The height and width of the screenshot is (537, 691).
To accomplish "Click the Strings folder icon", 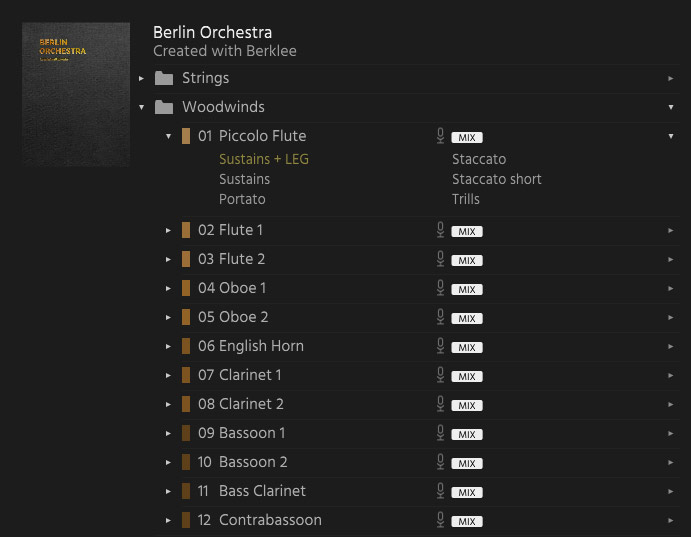I will pyautogui.click(x=164, y=78).
